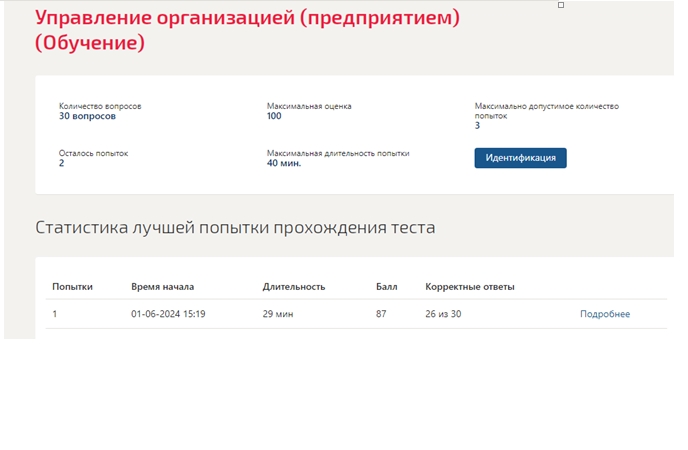
Task: Click the maximum score value 100
Action: (274, 116)
